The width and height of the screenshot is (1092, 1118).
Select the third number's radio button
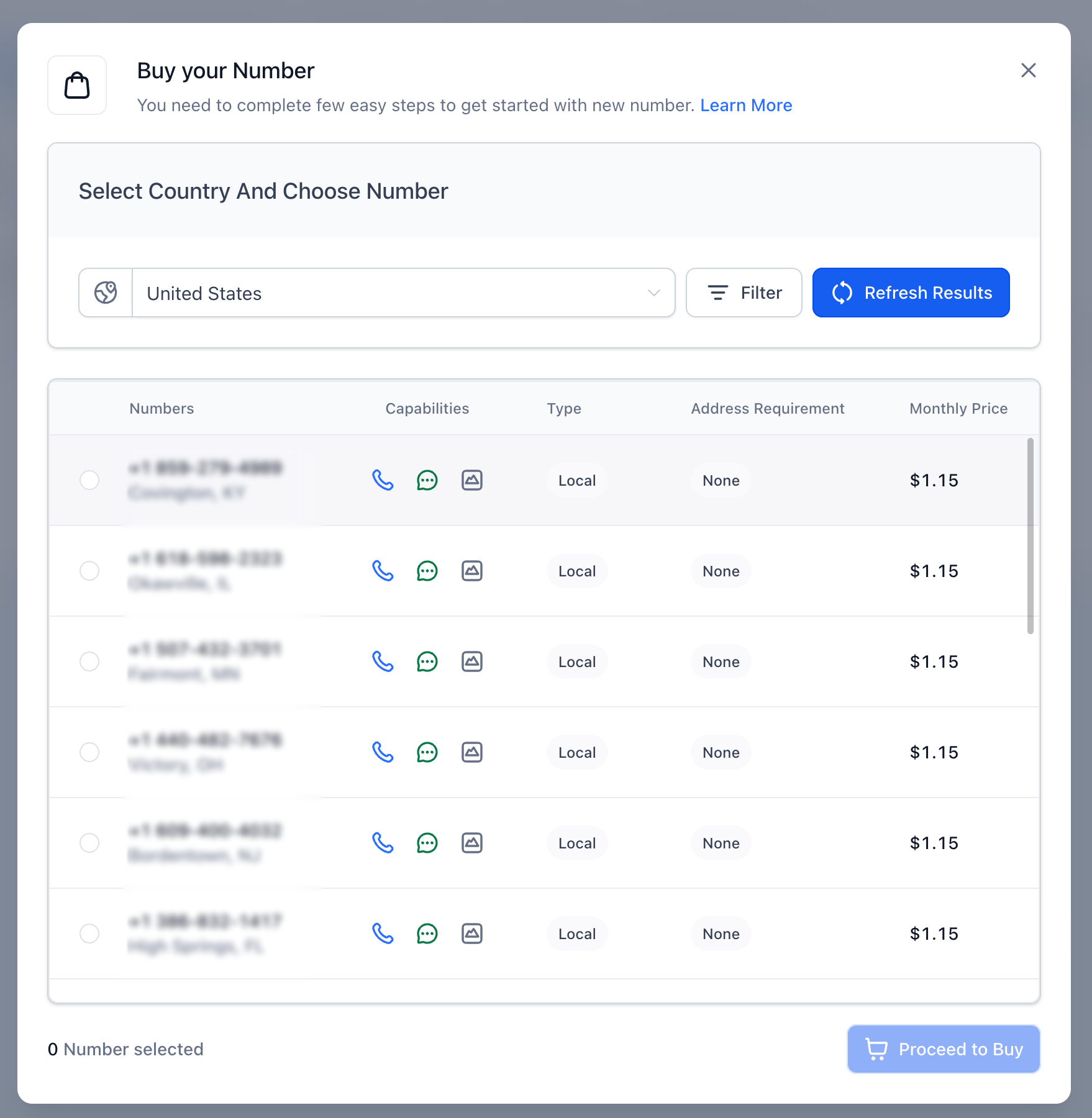click(x=89, y=661)
